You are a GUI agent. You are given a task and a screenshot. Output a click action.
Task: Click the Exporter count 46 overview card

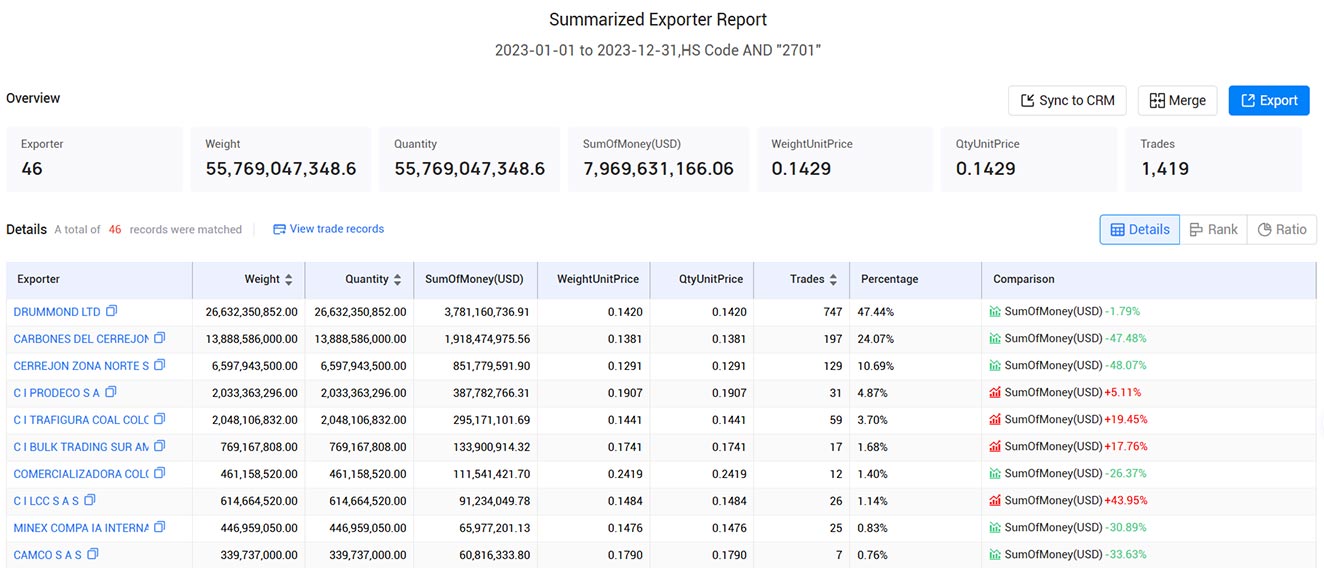point(94,159)
